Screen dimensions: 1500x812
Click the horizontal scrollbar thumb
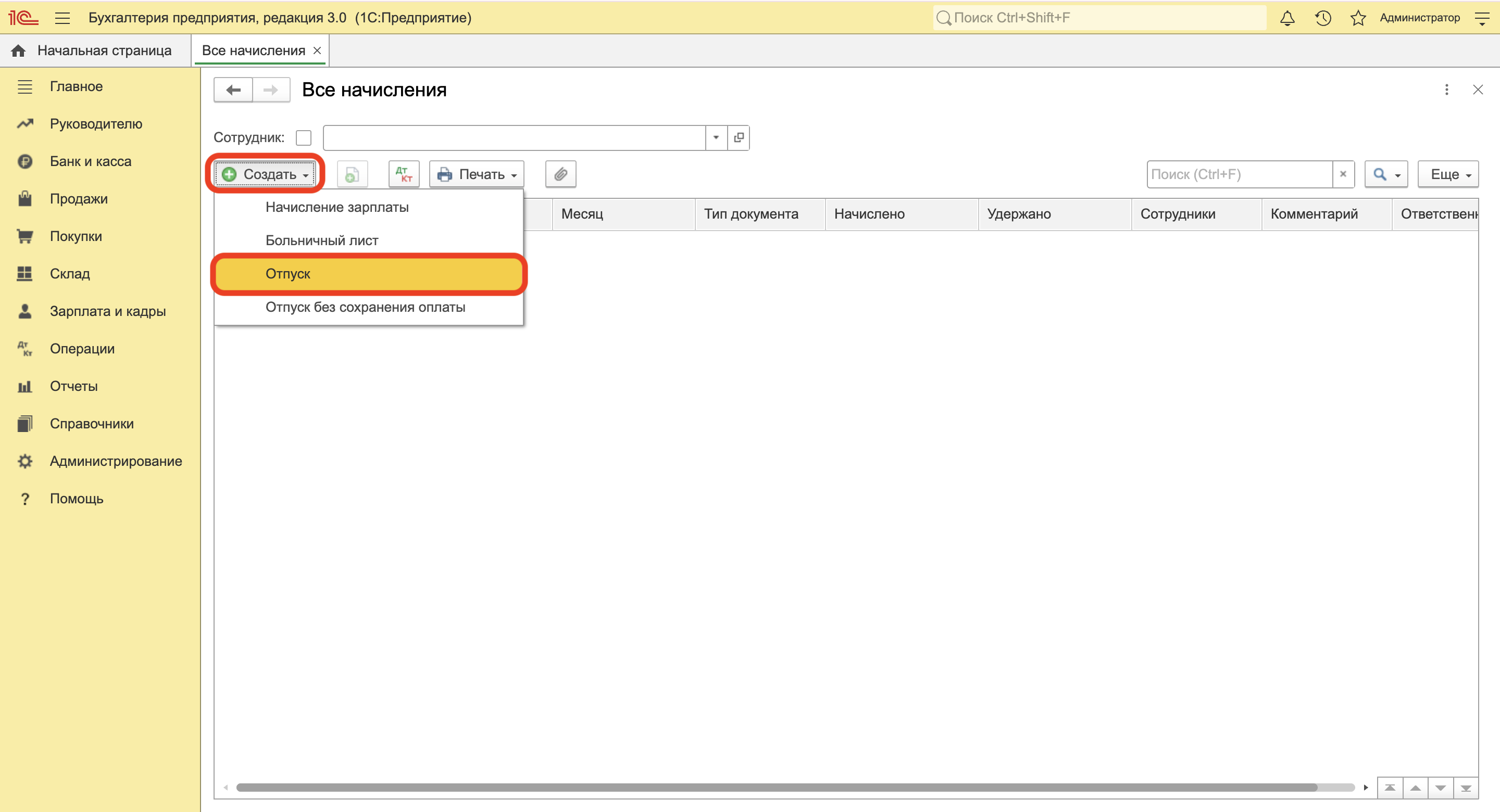coord(776,788)
